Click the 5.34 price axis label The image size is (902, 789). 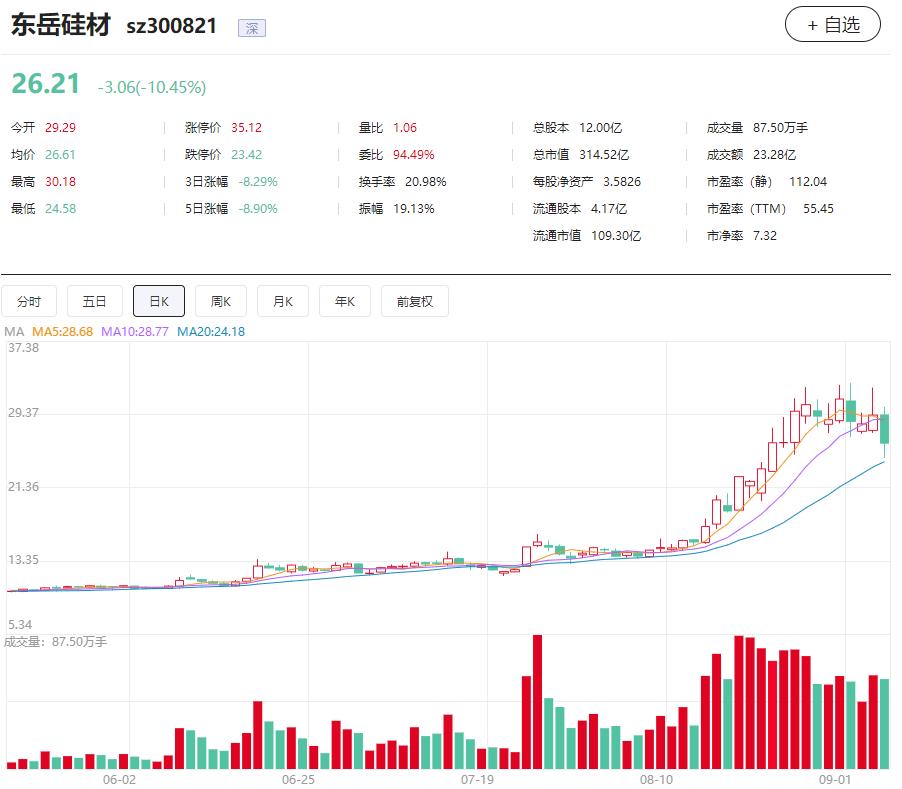[x=20, y=625]
